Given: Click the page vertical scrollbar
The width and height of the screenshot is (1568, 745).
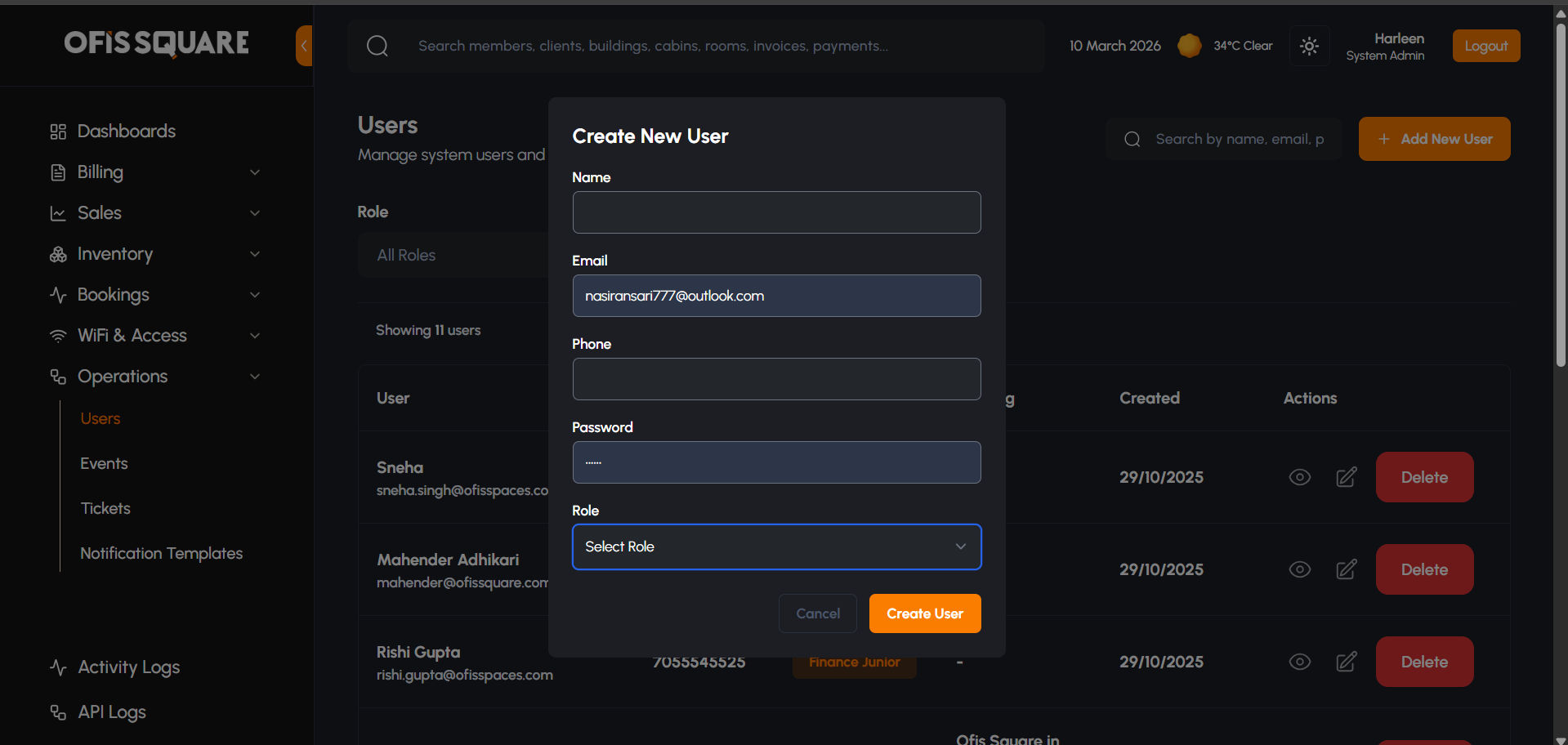Looking at the screenshot, I should (1561, 196).
